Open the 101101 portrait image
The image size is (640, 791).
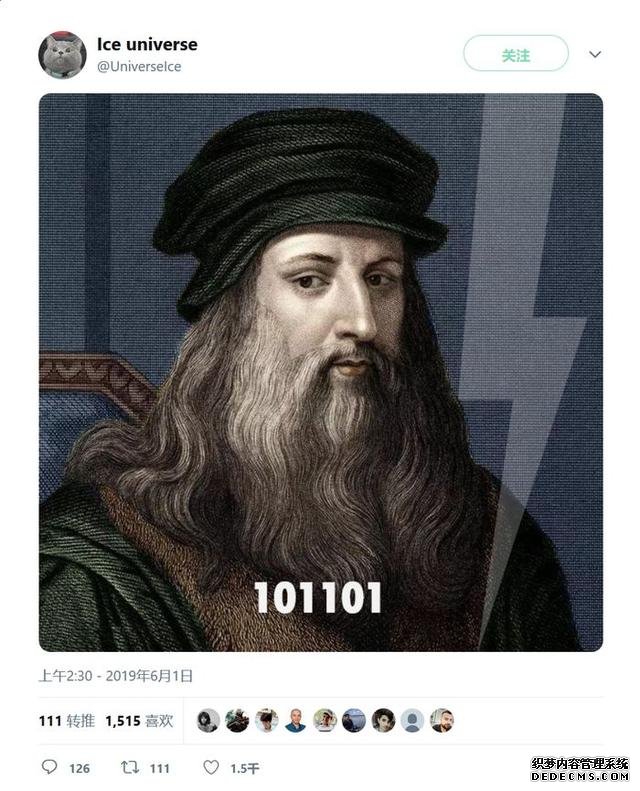pyautogui.click(x=321, y=372)
